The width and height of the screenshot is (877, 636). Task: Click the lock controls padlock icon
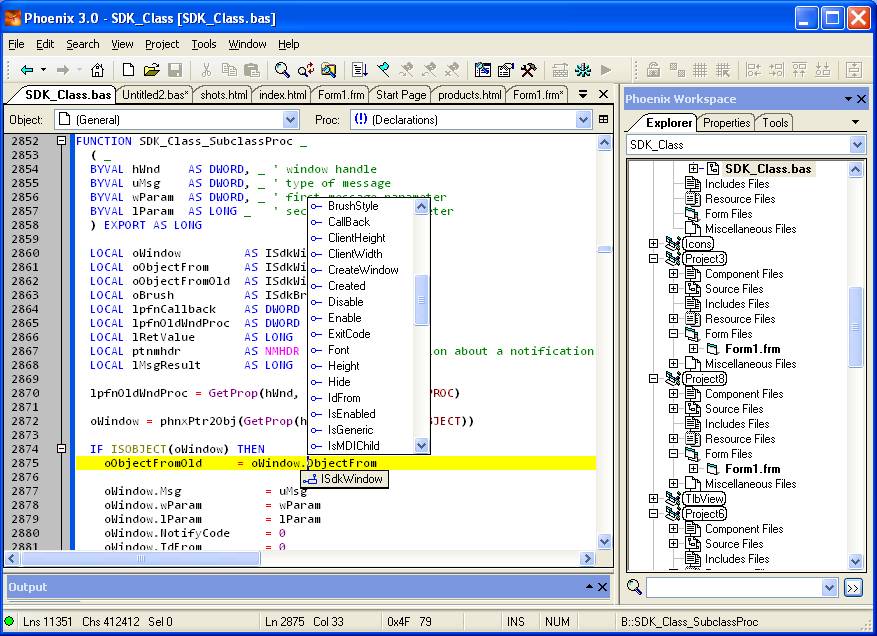tap(653, 70)
